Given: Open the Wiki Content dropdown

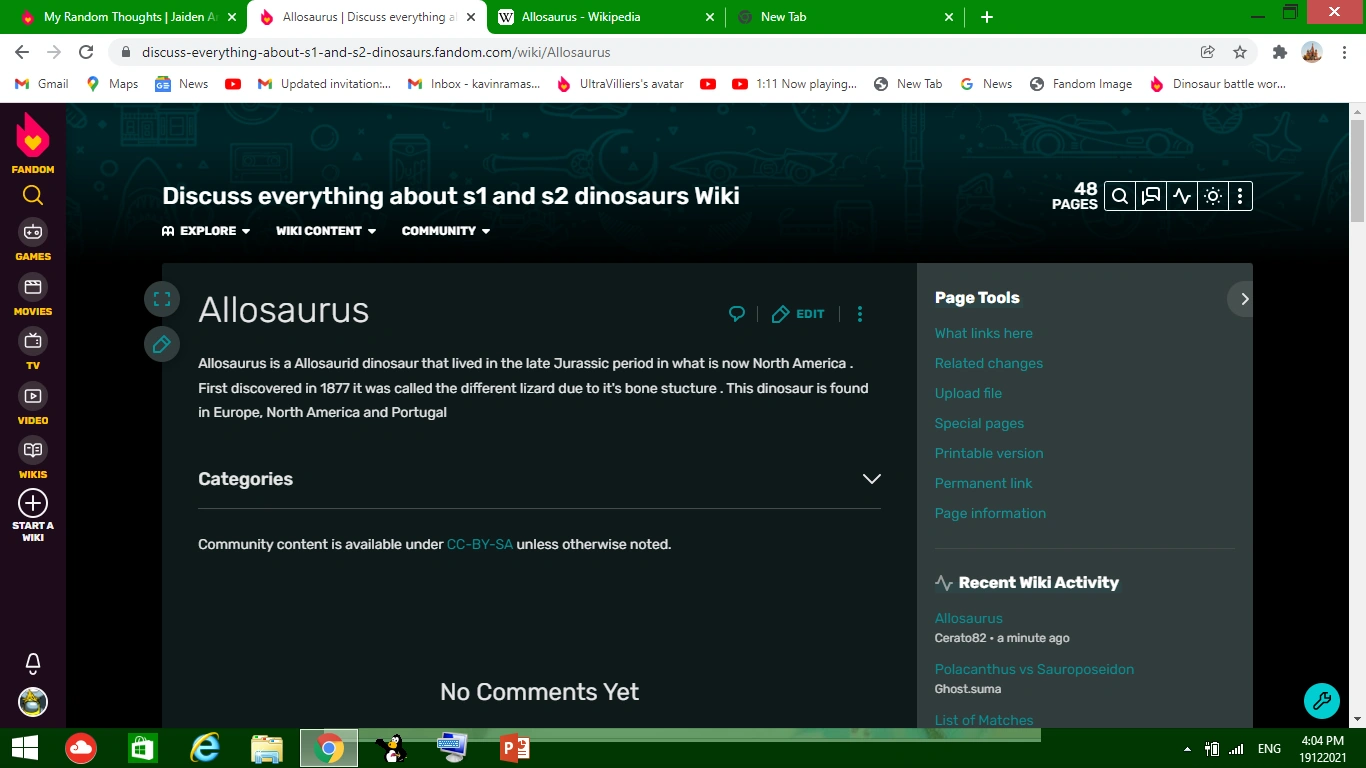Looking at the screenshot, I should 325,231.
